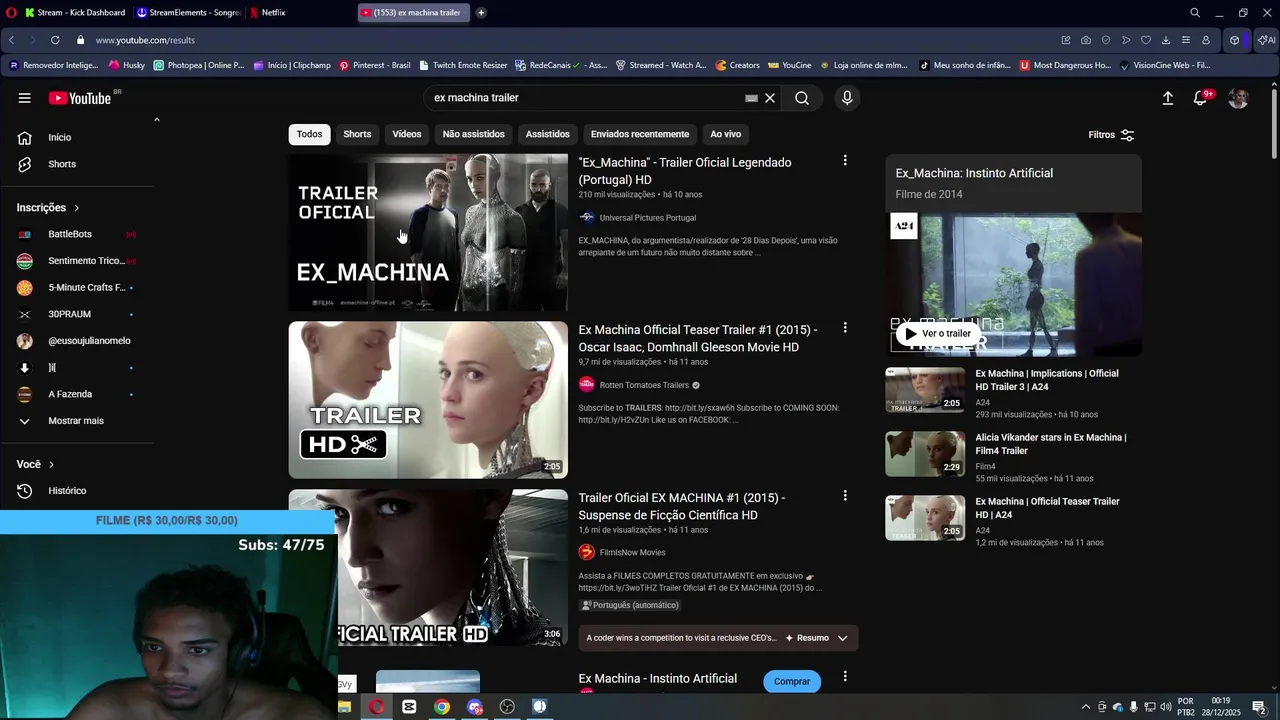The image size is (1280, 720).
Task: Open options menu for Rotten Tomatoes teaser result
Action: [845, 327]
